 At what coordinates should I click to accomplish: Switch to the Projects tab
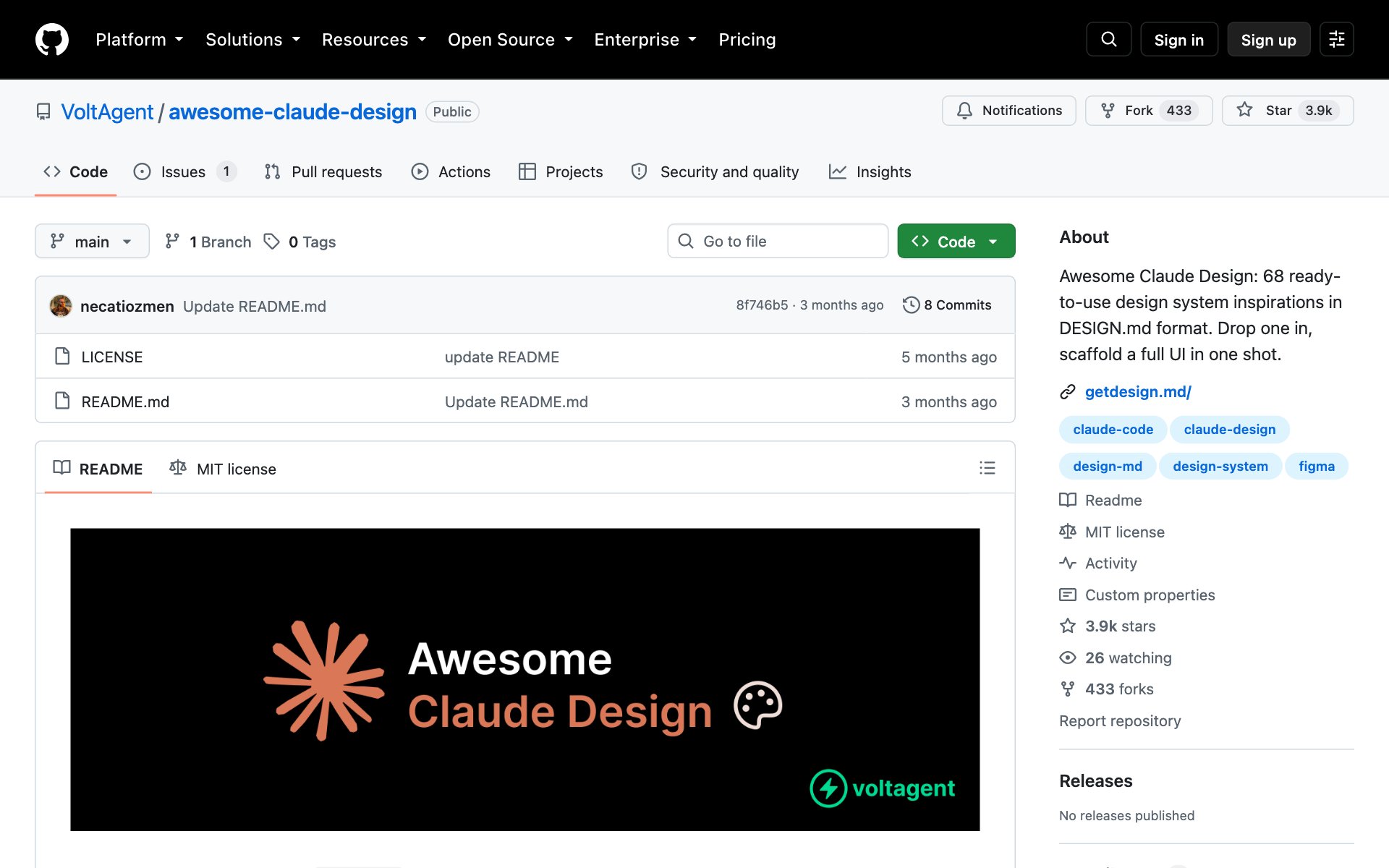pyautogui.click(x=561, y=171)
